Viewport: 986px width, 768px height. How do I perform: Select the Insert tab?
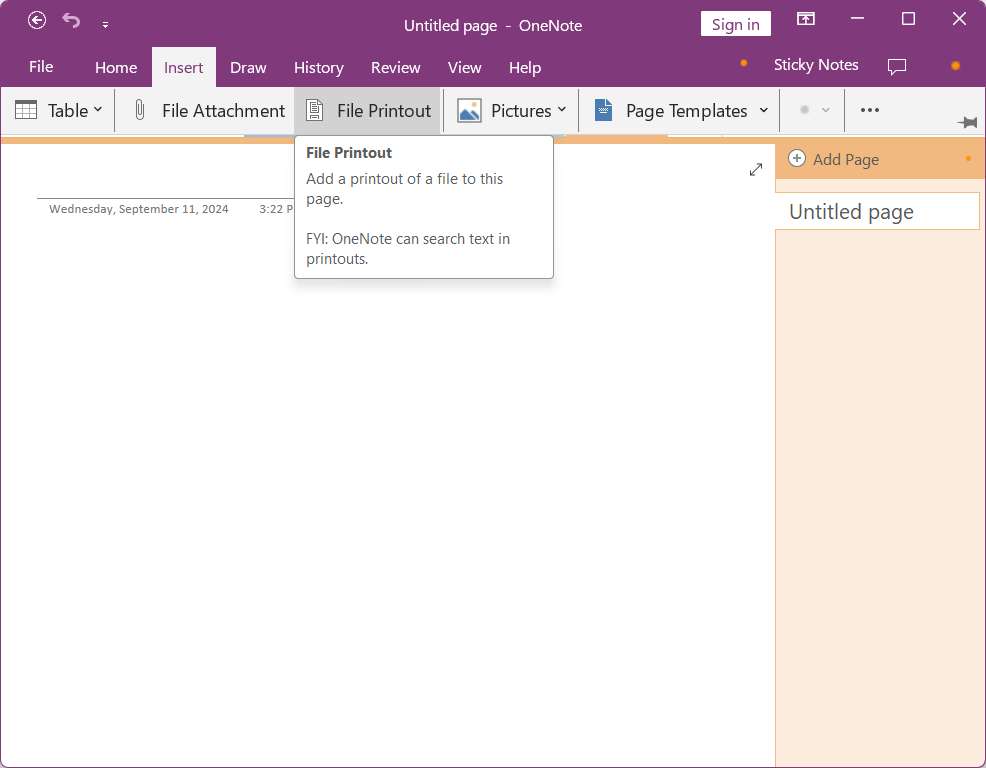(184, 67)
